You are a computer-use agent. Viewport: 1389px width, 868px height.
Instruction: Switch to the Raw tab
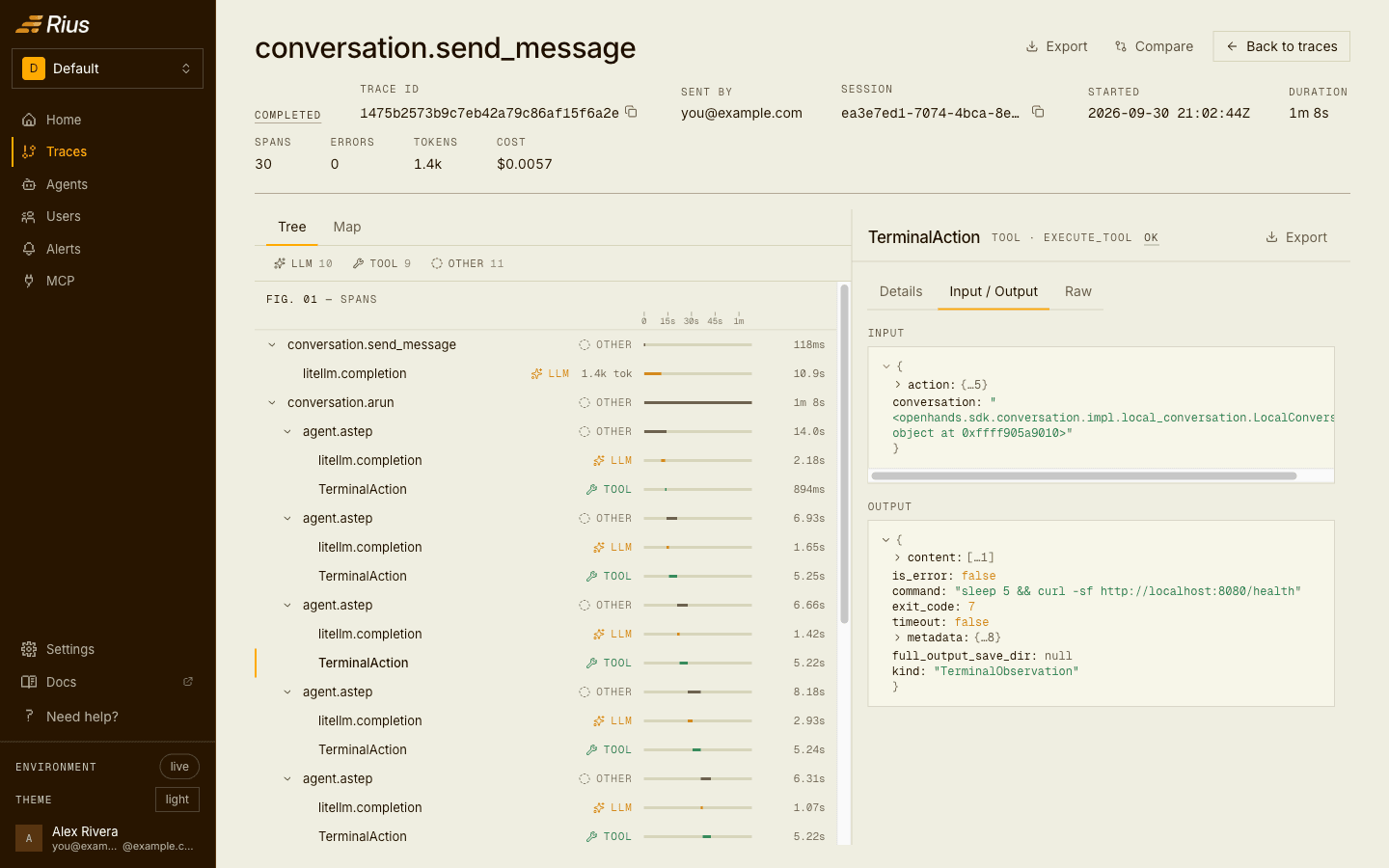(x=1078, y=291)
